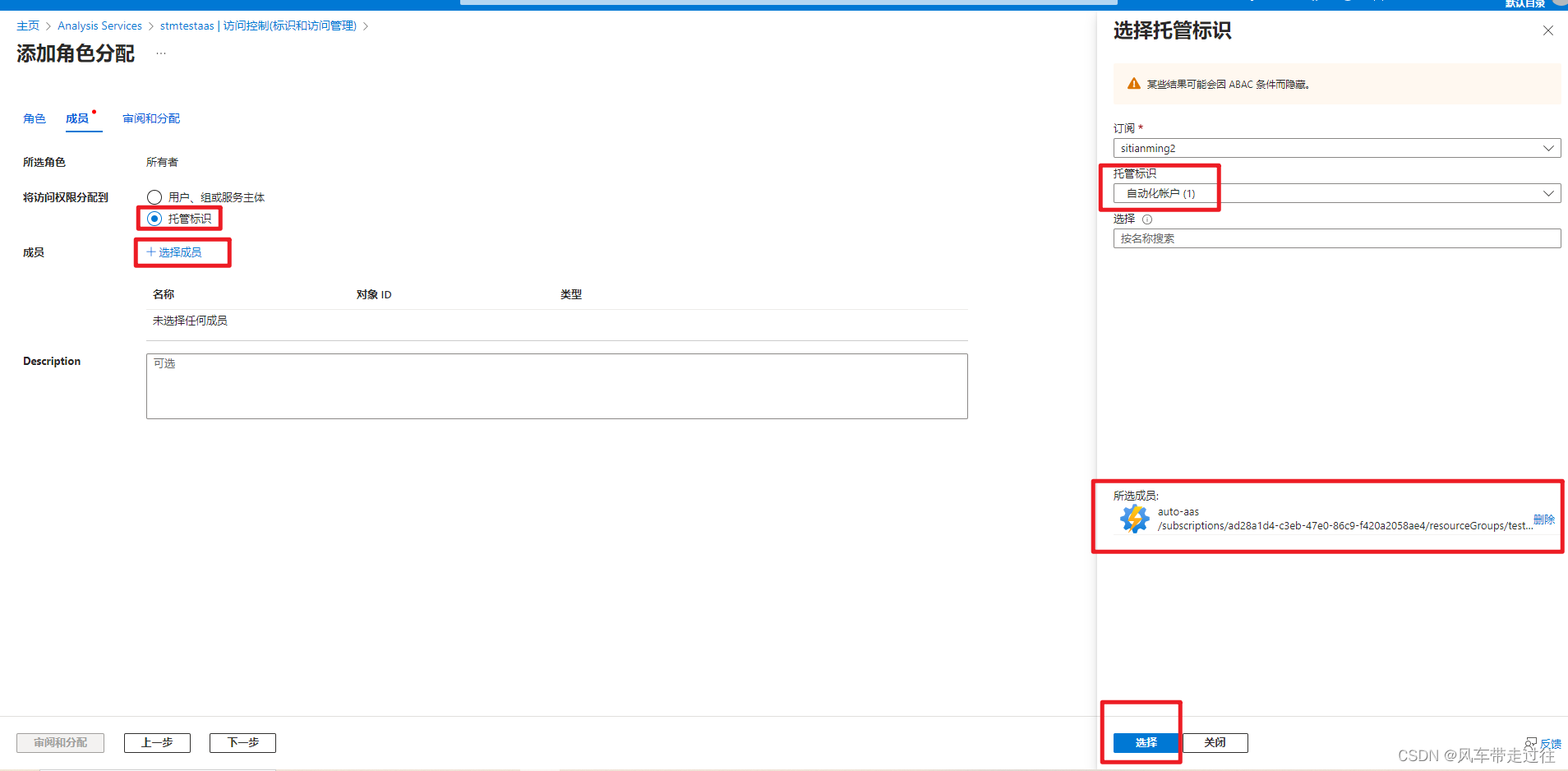
Task: Click the greyed 审阅和分配 bottom button
Action: point(60,742)
